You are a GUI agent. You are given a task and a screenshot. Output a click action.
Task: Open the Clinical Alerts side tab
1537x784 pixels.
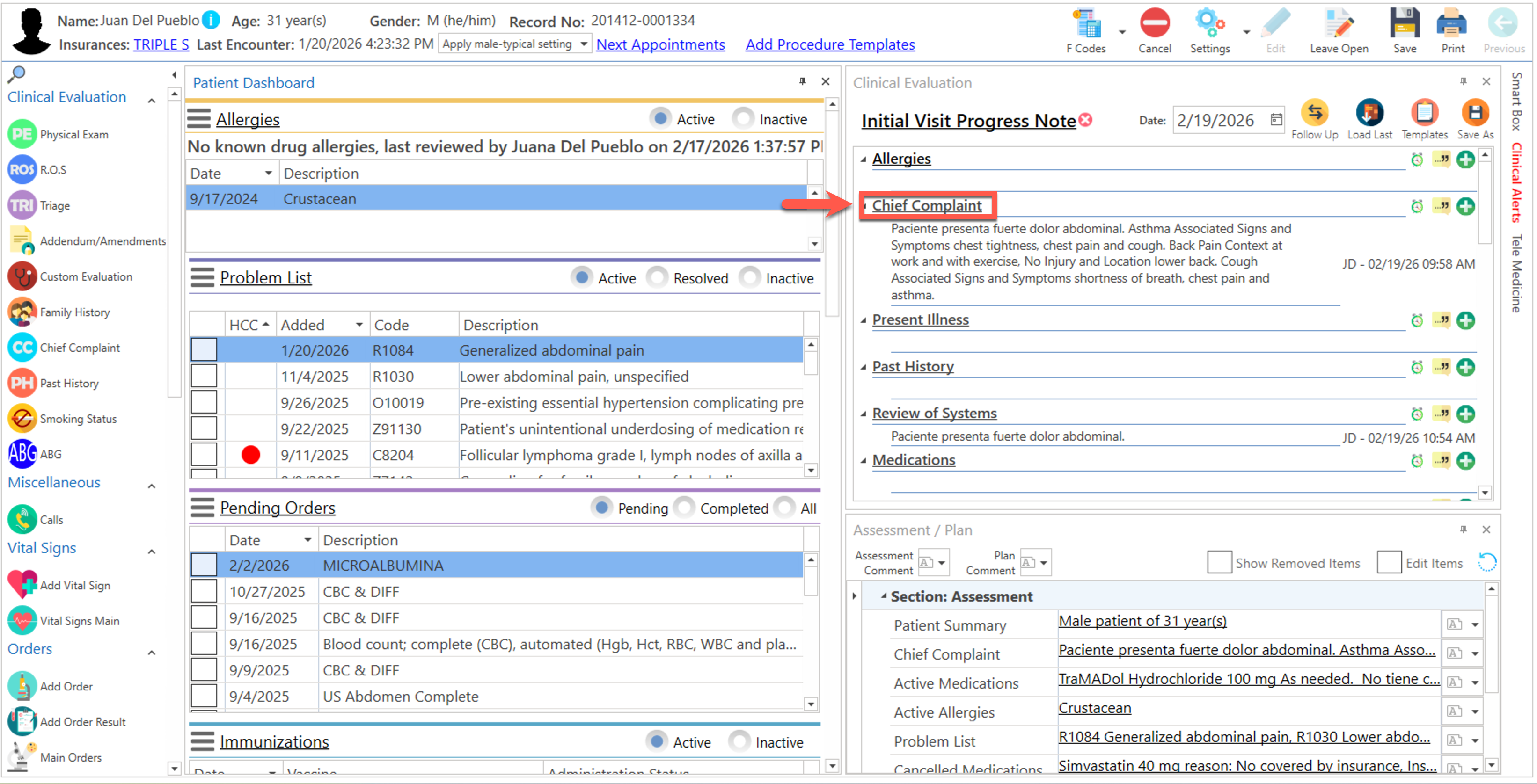pos(1516,182)
